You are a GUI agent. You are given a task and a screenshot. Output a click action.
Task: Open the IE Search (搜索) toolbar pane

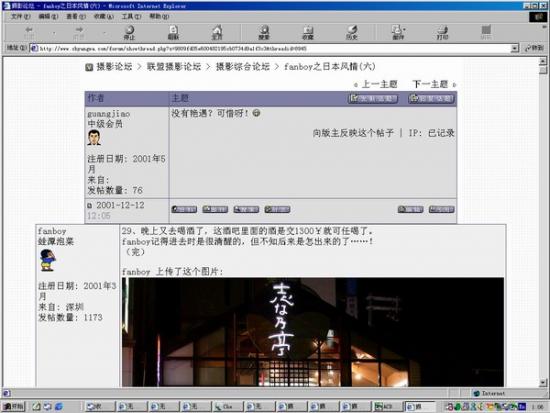click(264, 32)
